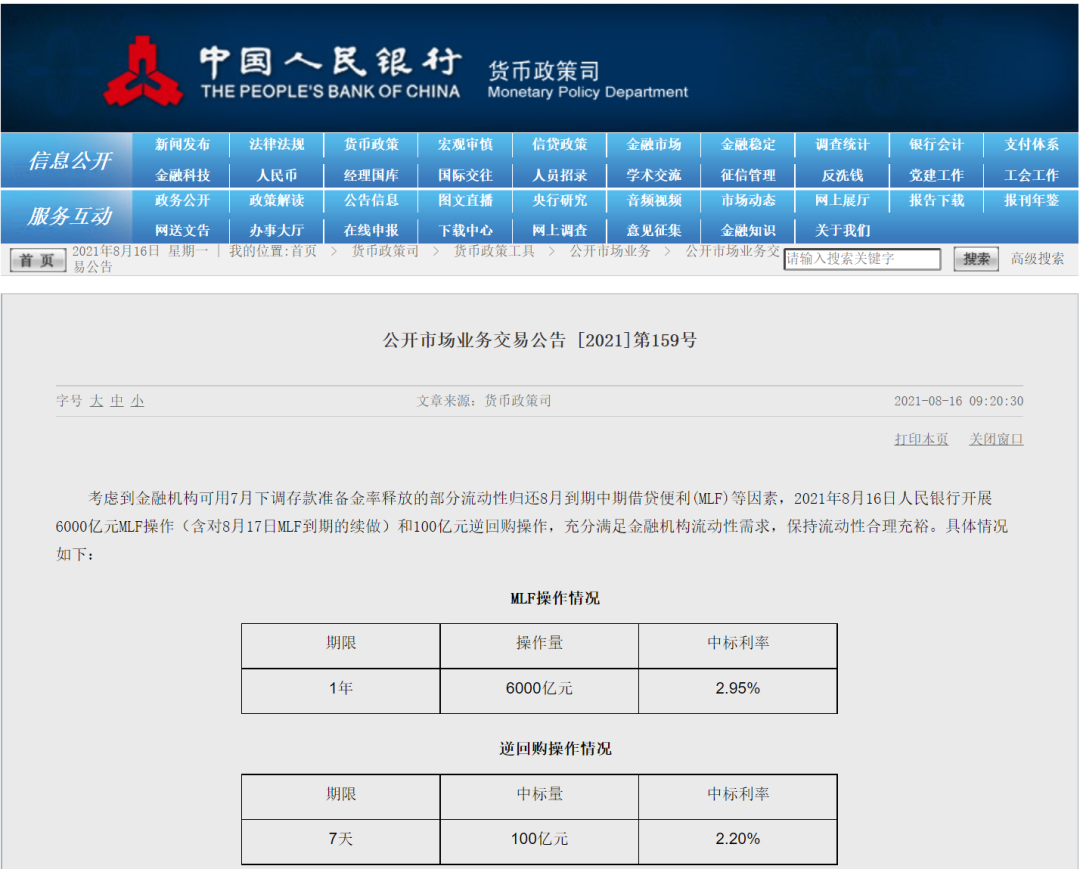Go to 政务公开 section
This screenshot has width=1080, height=869.
pyautogui.click(x=183, y=200)
